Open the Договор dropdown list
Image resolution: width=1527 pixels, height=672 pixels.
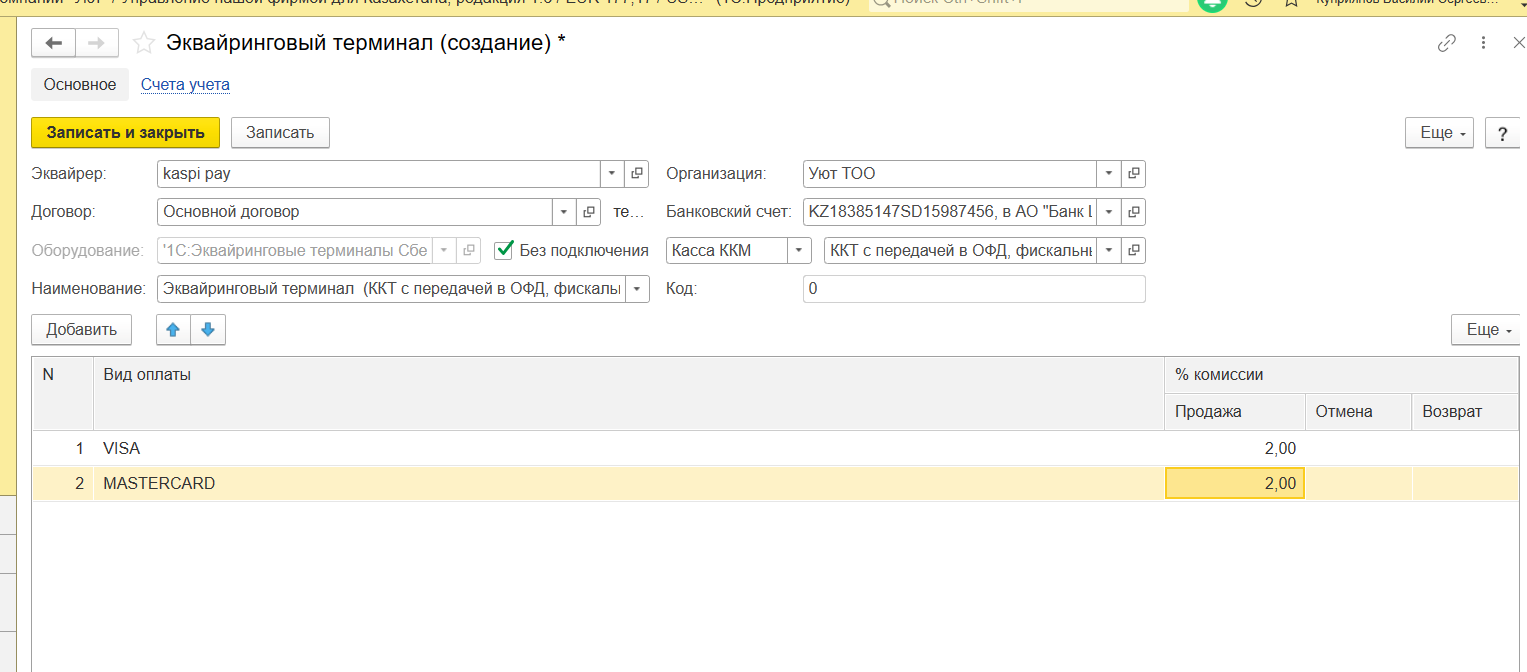[x=565, y=212]
